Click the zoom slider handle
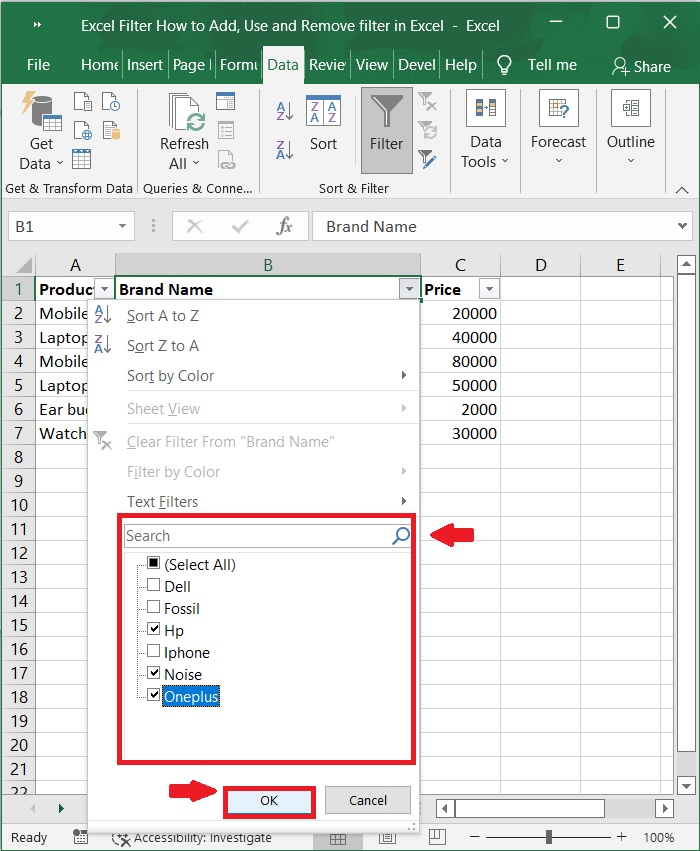This screenshot has width=700, height=851. [549, 837]
